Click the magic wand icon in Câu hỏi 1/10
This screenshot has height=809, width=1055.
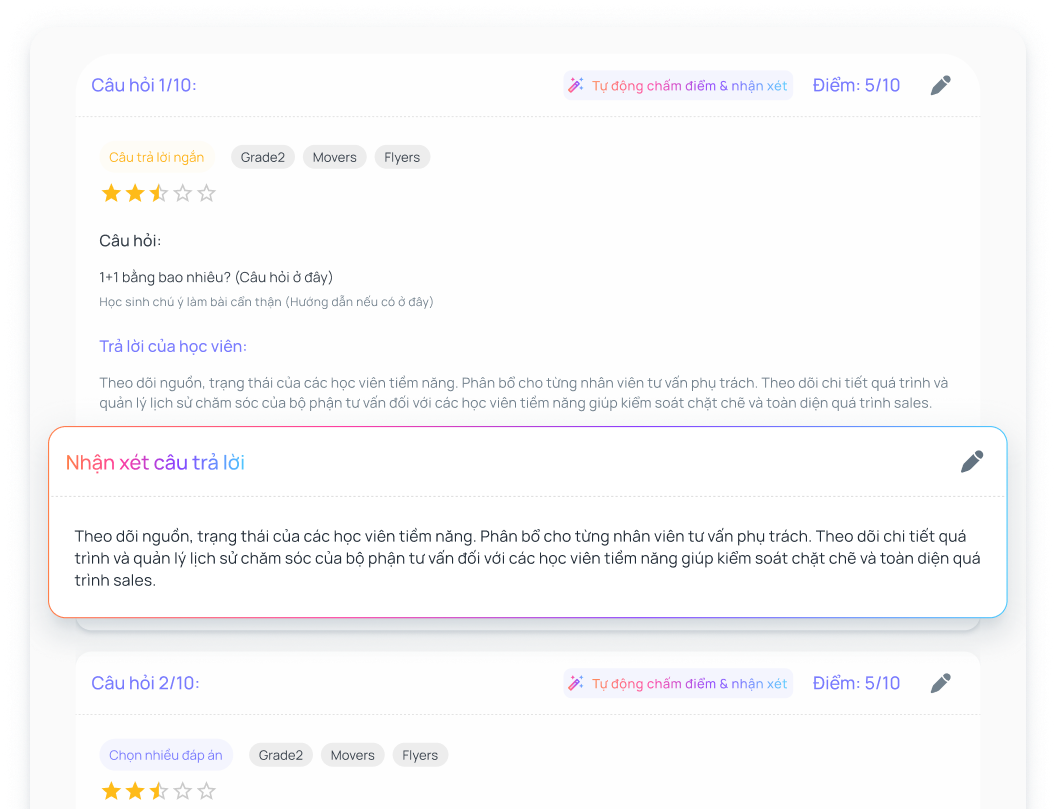(x=576, y=86)
